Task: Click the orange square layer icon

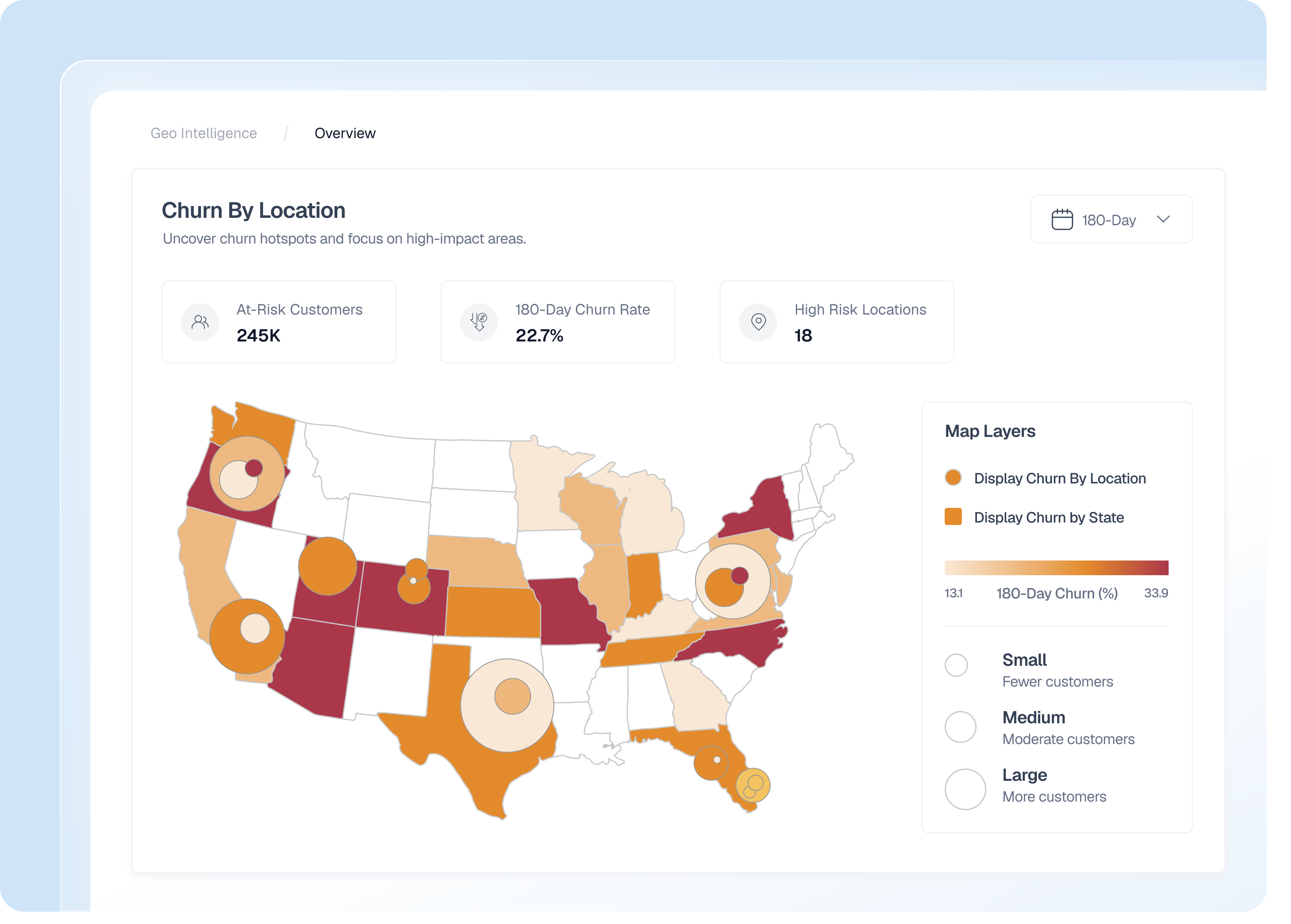Action: coord(953,516)
